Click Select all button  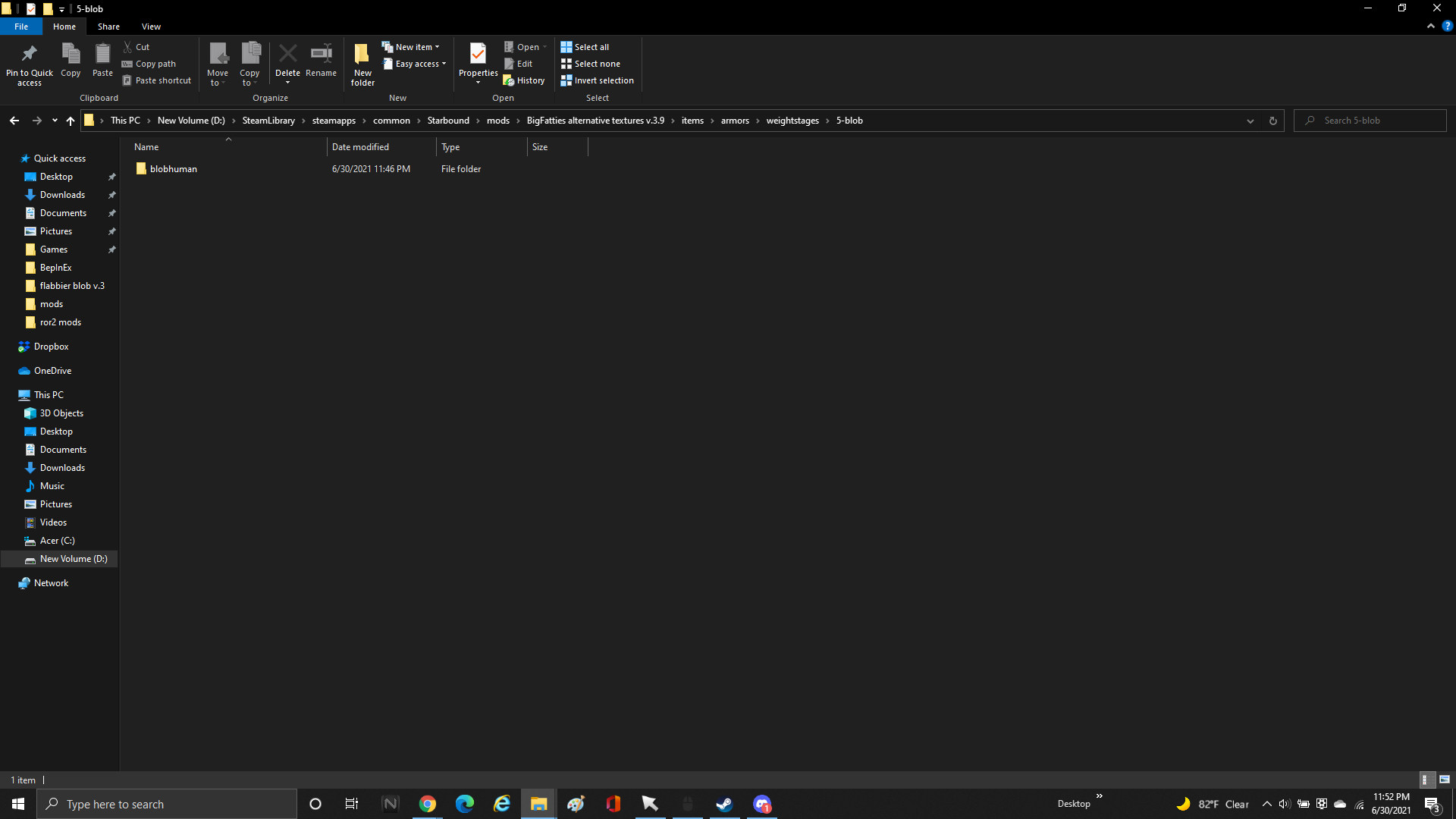click(x=585, y=47)
